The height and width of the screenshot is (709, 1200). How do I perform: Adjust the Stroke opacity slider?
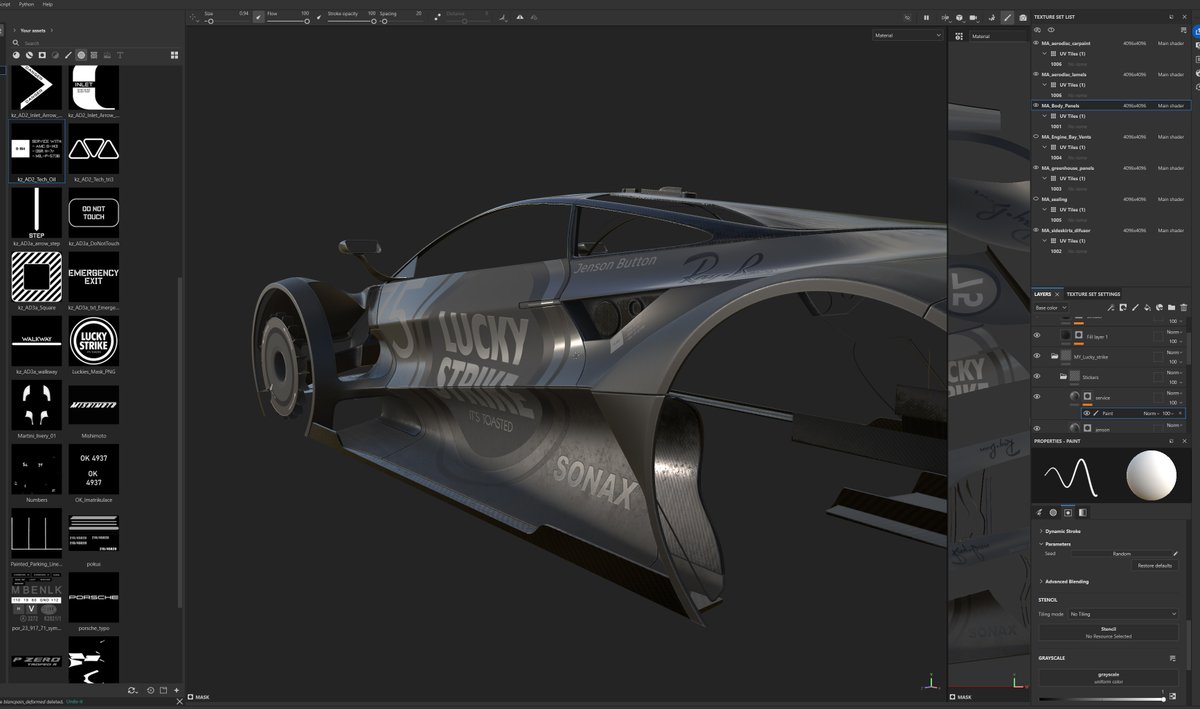click(x=352, y=21)
